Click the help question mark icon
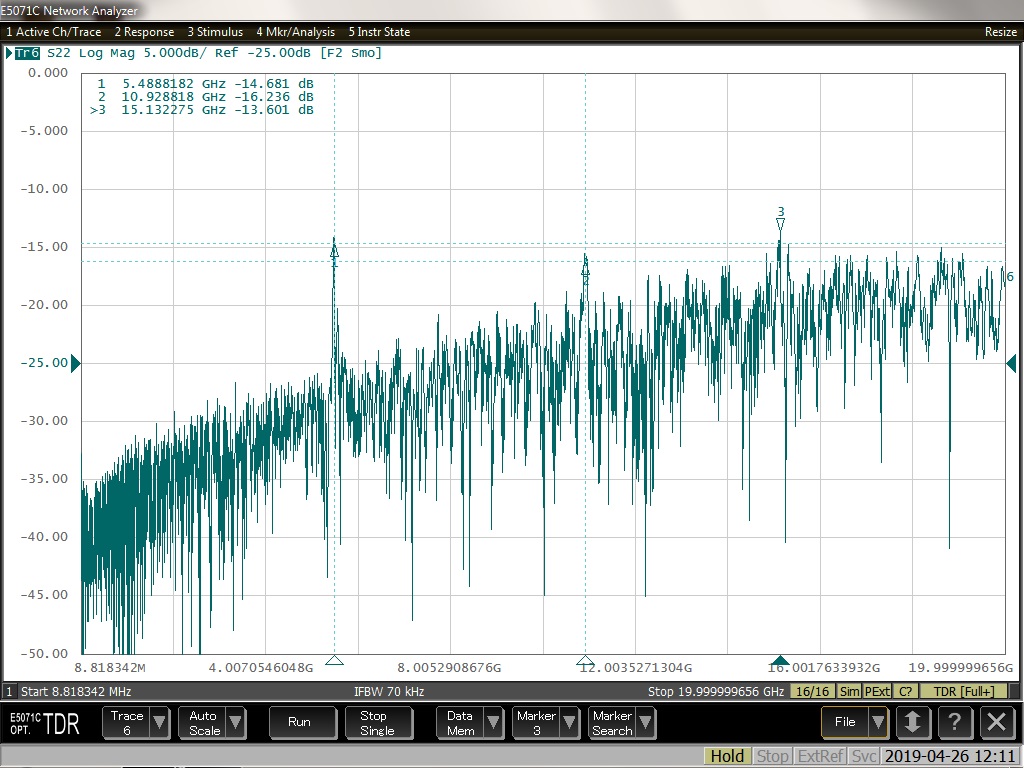Screen dimensions: 1024x768 coord(954,722)
